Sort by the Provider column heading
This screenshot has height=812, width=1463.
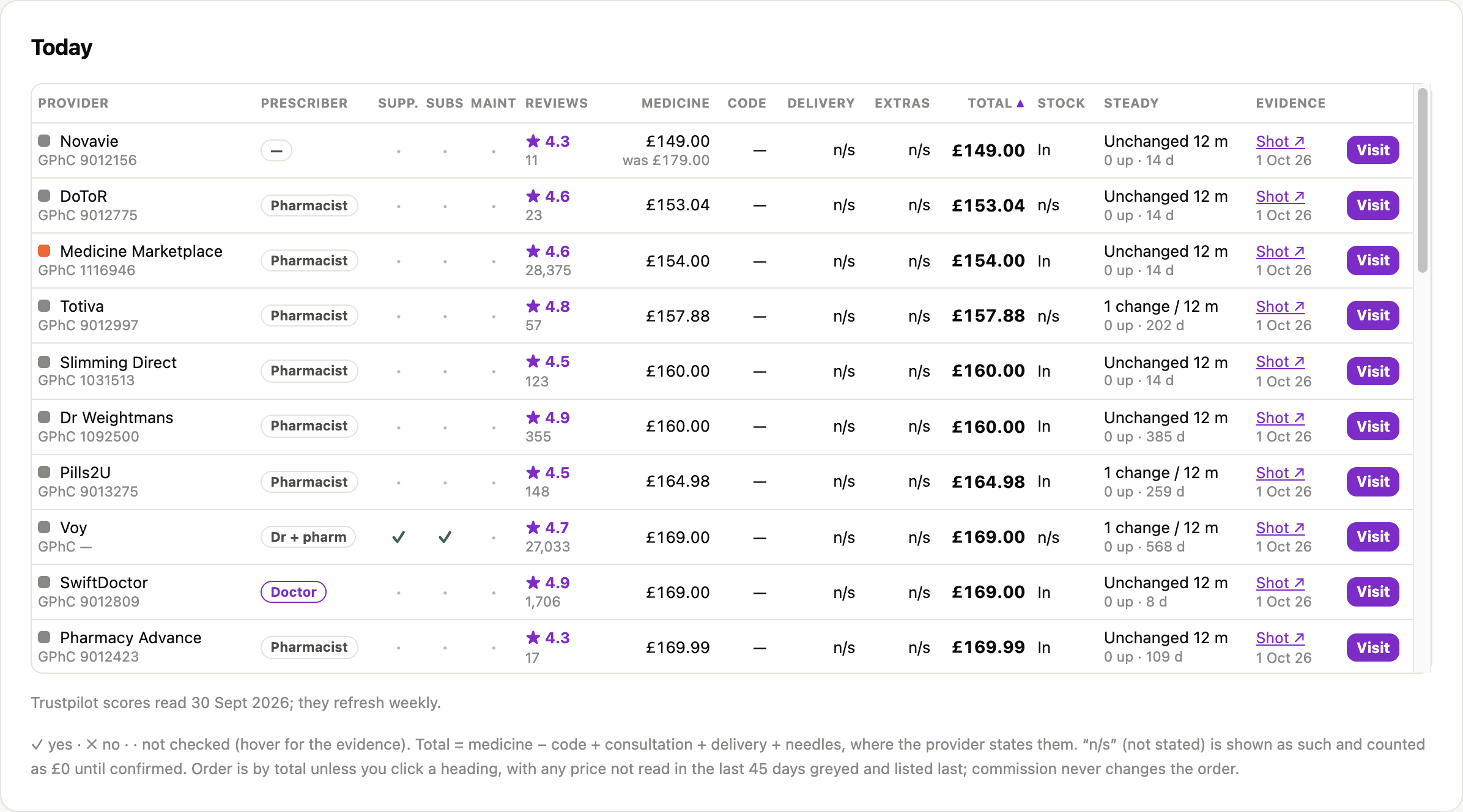click(x=73, y=103)
